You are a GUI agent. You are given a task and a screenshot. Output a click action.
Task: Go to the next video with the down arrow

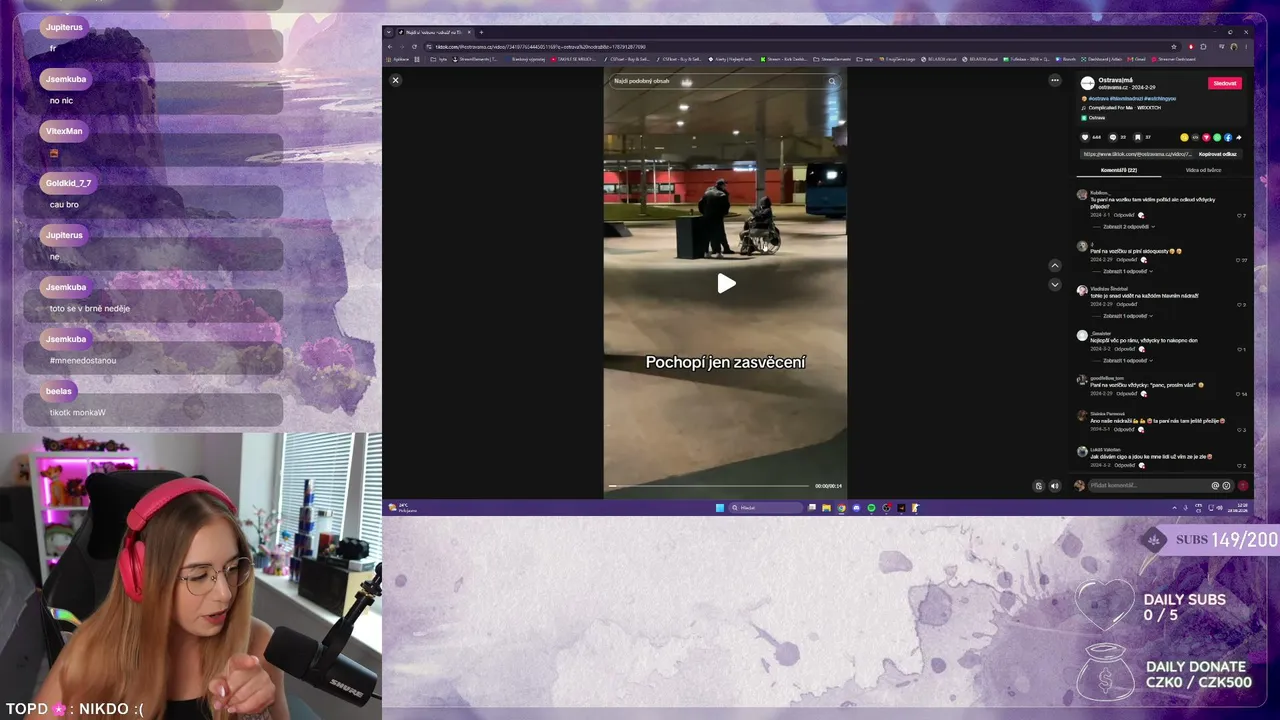[x=1054, y=285]
